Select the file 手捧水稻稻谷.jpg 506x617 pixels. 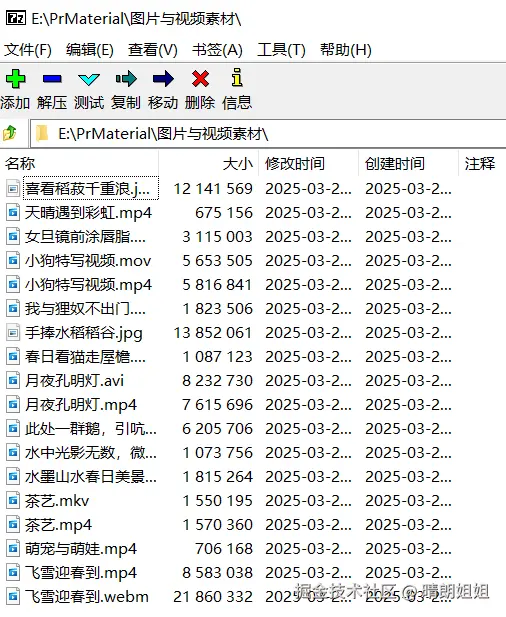[x=83, y=333]
